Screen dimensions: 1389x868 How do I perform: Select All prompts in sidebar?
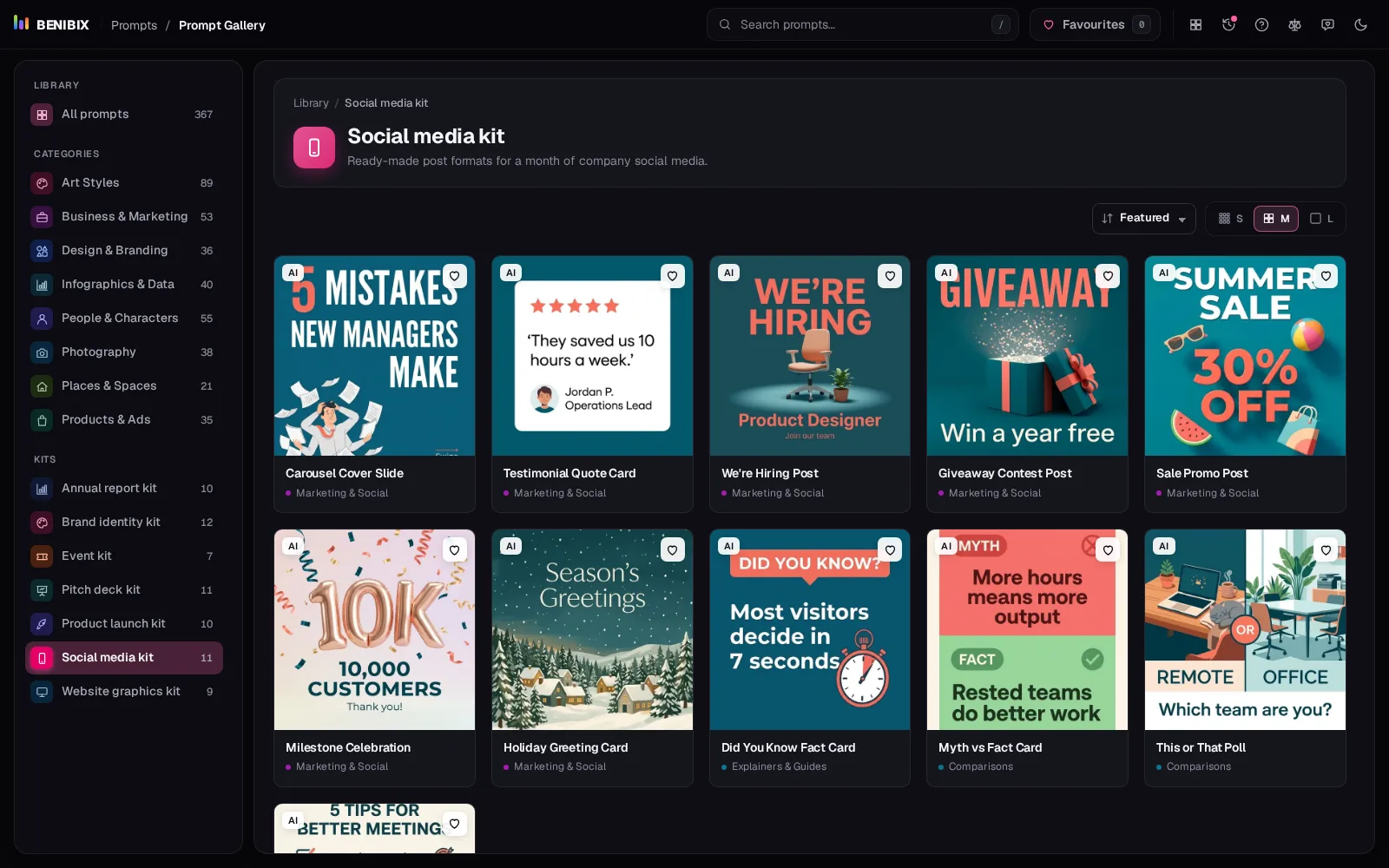coord(124,115)
